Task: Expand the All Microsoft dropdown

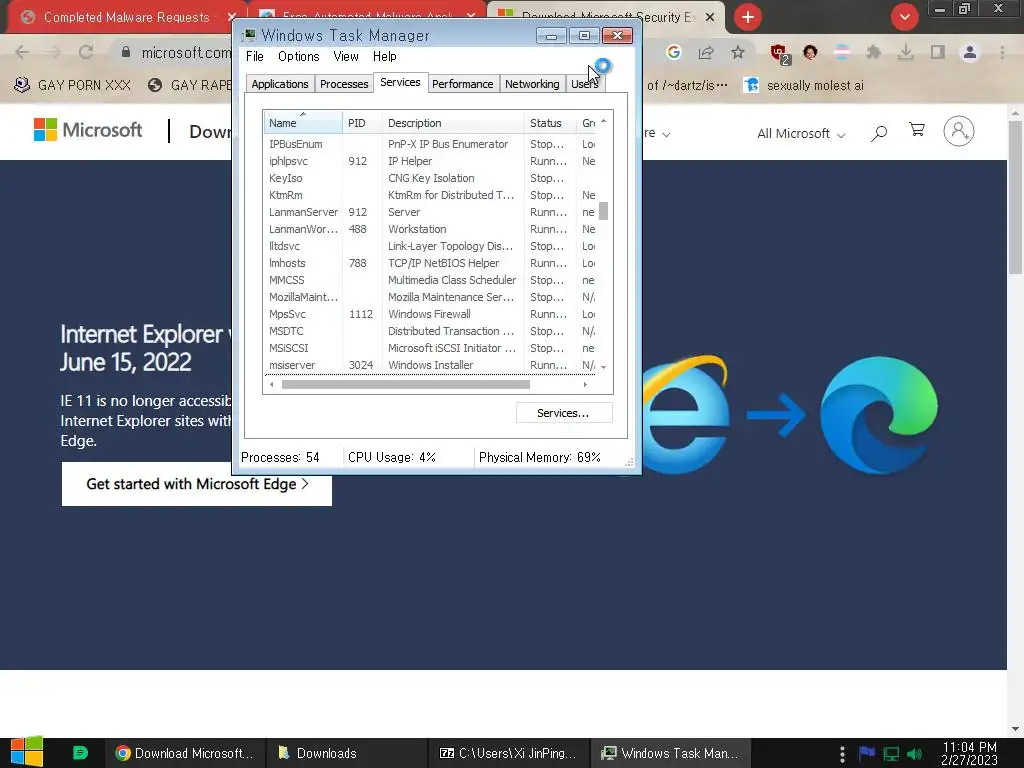Action: click(x=801, y=134)
